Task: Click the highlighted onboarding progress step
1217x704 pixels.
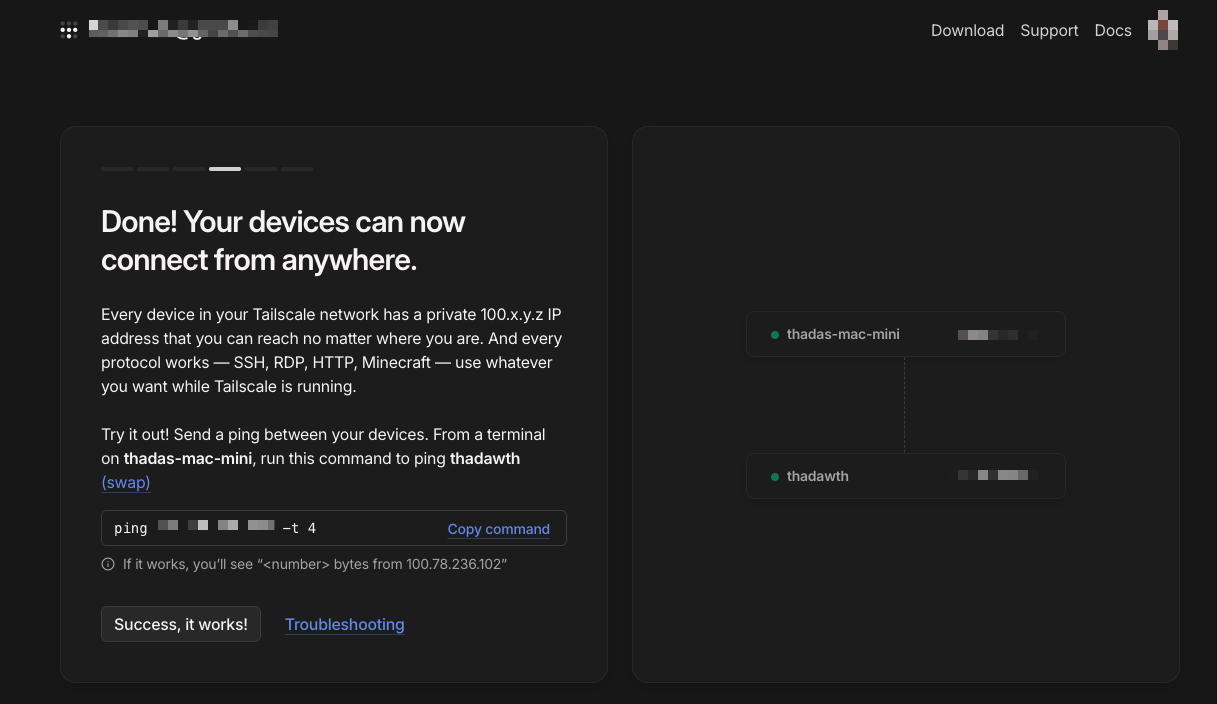Action: [x=225, y=169]
